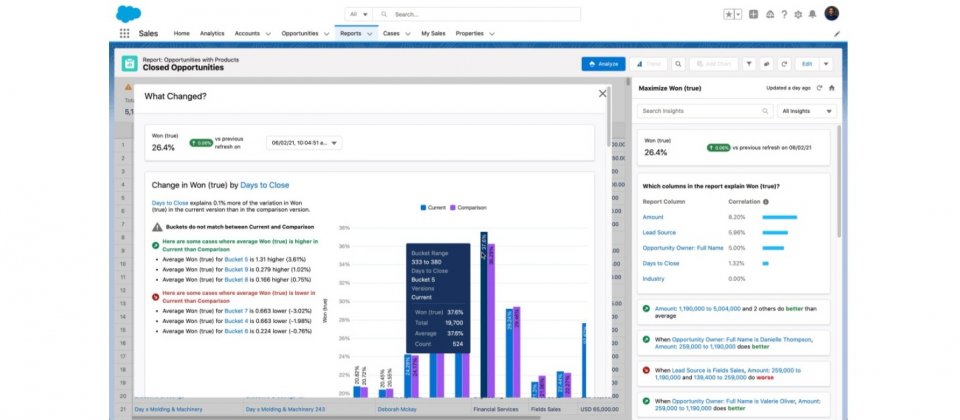Open the dropdown arrow beside Edit

[826, 64]
